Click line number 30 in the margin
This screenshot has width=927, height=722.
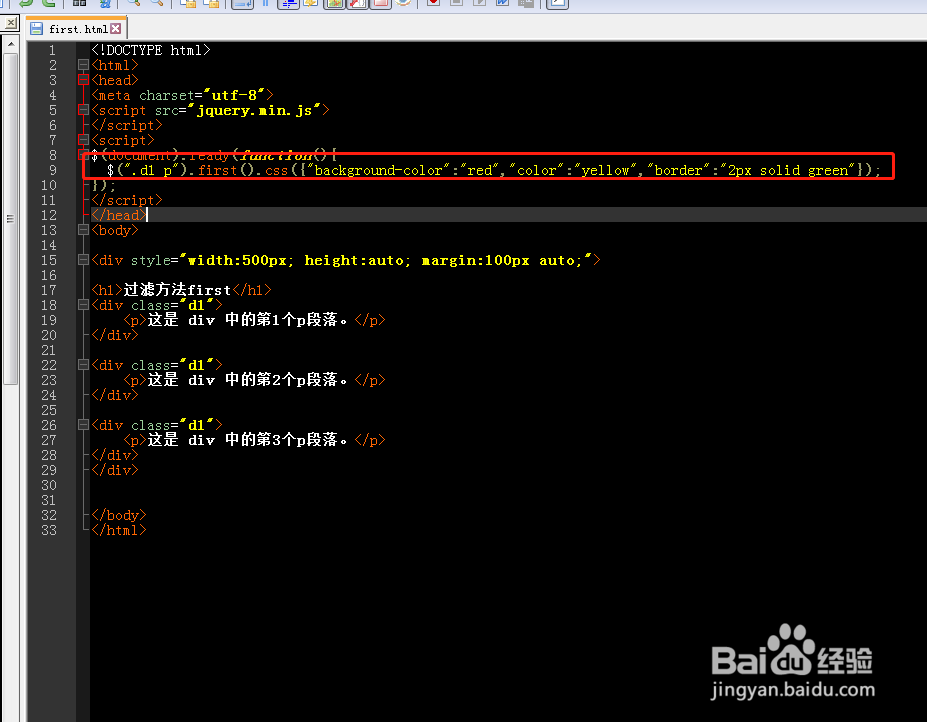[x=49, y=485]
